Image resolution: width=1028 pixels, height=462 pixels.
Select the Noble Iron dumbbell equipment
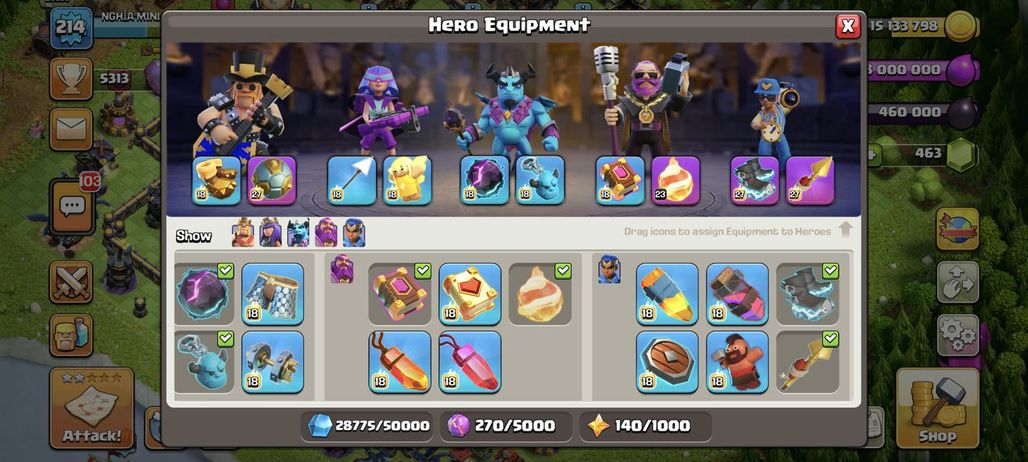click(273, 362)
